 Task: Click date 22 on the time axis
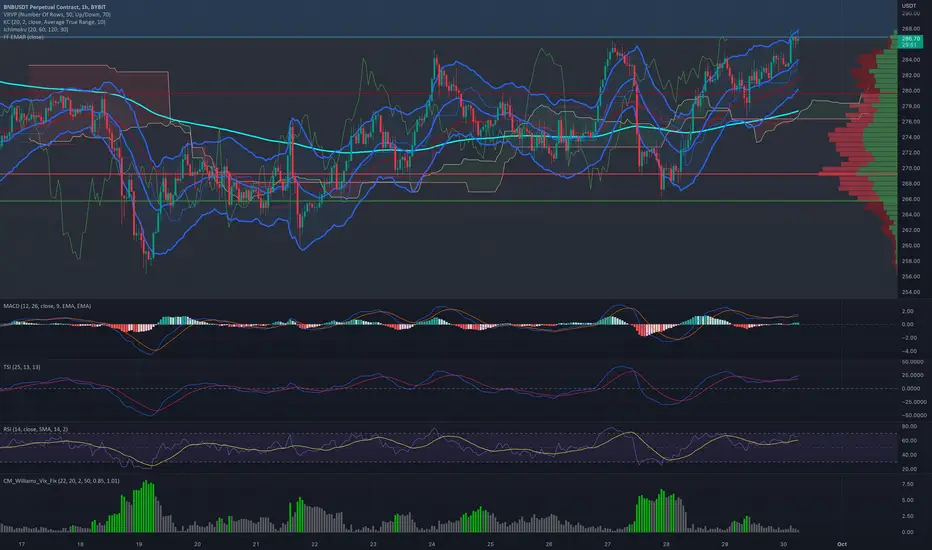314,544
